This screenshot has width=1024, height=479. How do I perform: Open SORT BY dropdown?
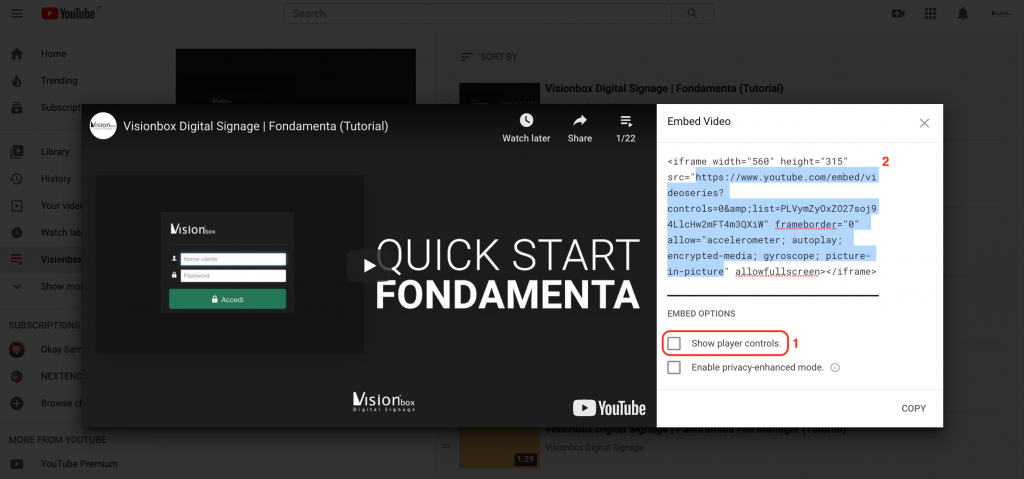[x=488, y=57]
